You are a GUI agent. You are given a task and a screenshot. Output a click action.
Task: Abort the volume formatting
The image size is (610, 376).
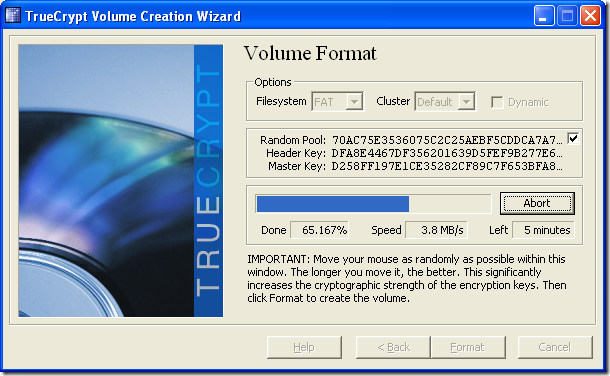click(537, 203)
